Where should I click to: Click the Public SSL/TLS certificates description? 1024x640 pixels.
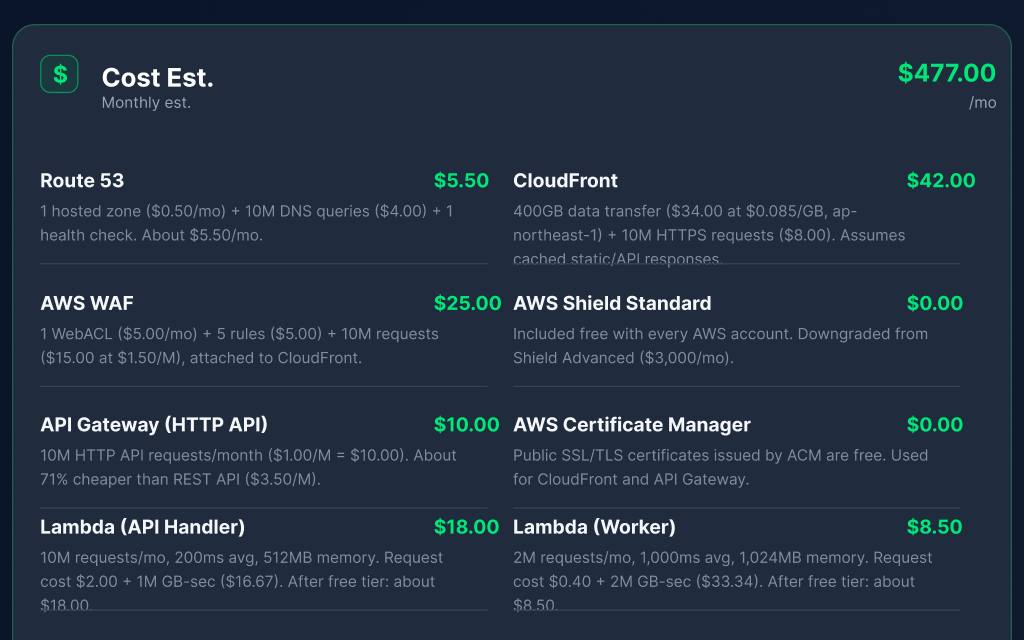(720, 467)
